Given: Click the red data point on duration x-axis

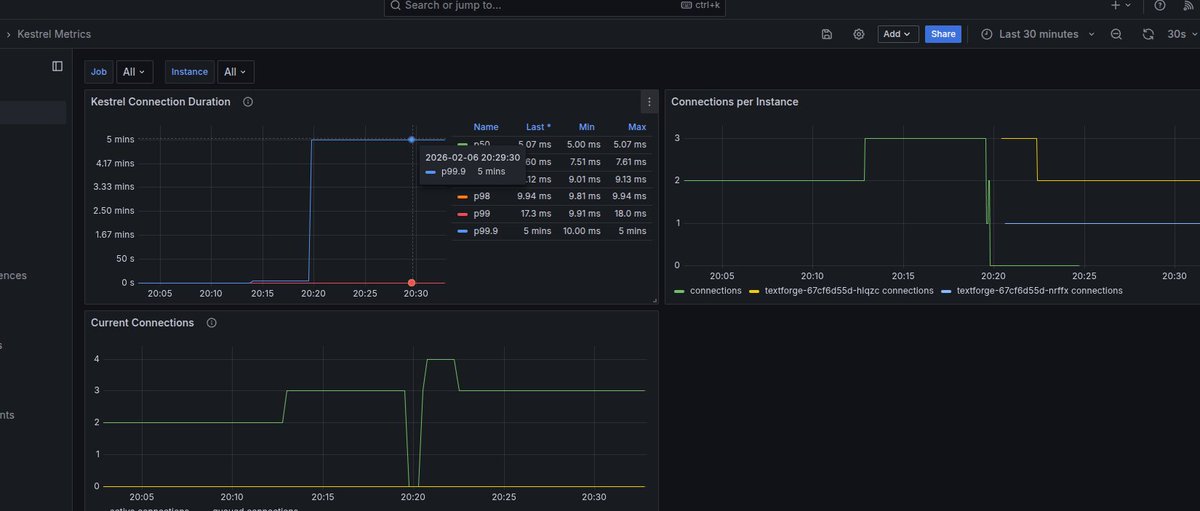Looking at the screenshot, I should 411,283.
